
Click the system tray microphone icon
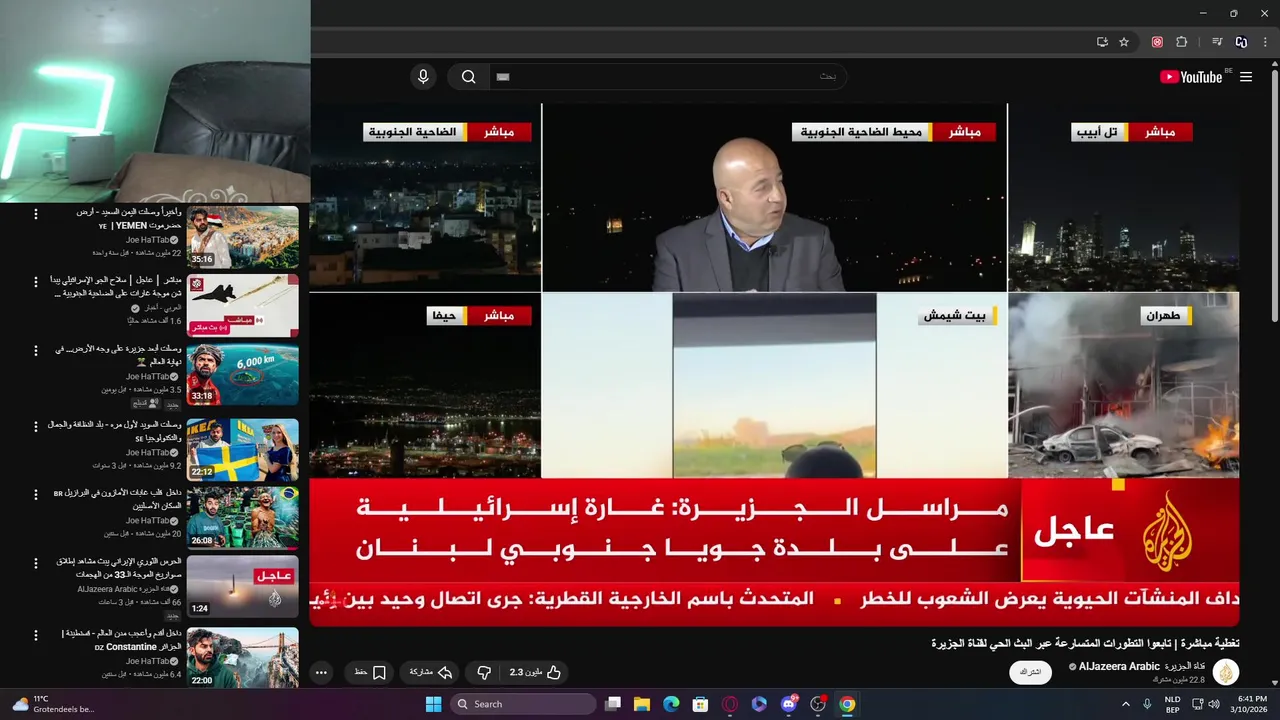coord(1147,704)
